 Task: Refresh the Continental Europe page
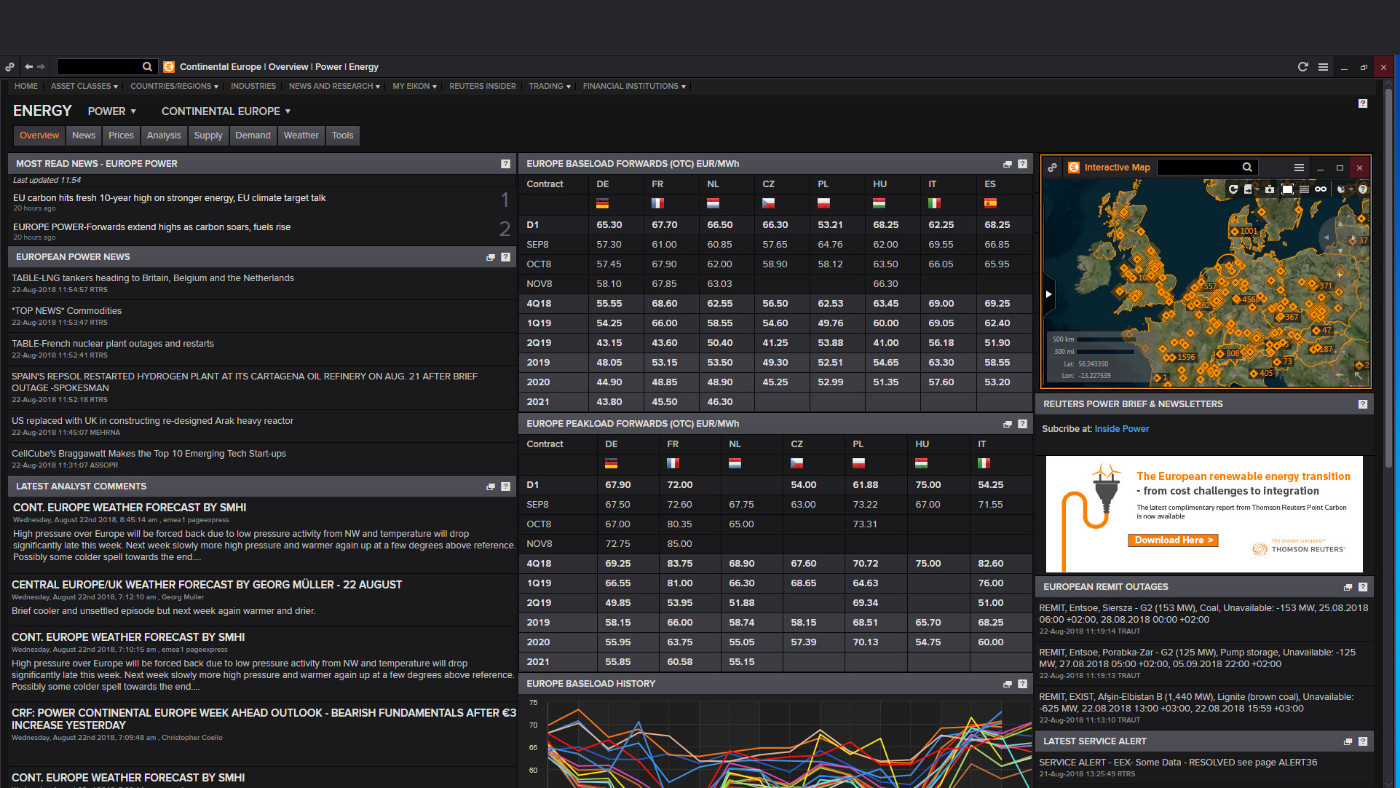(x=1303, y=67)
